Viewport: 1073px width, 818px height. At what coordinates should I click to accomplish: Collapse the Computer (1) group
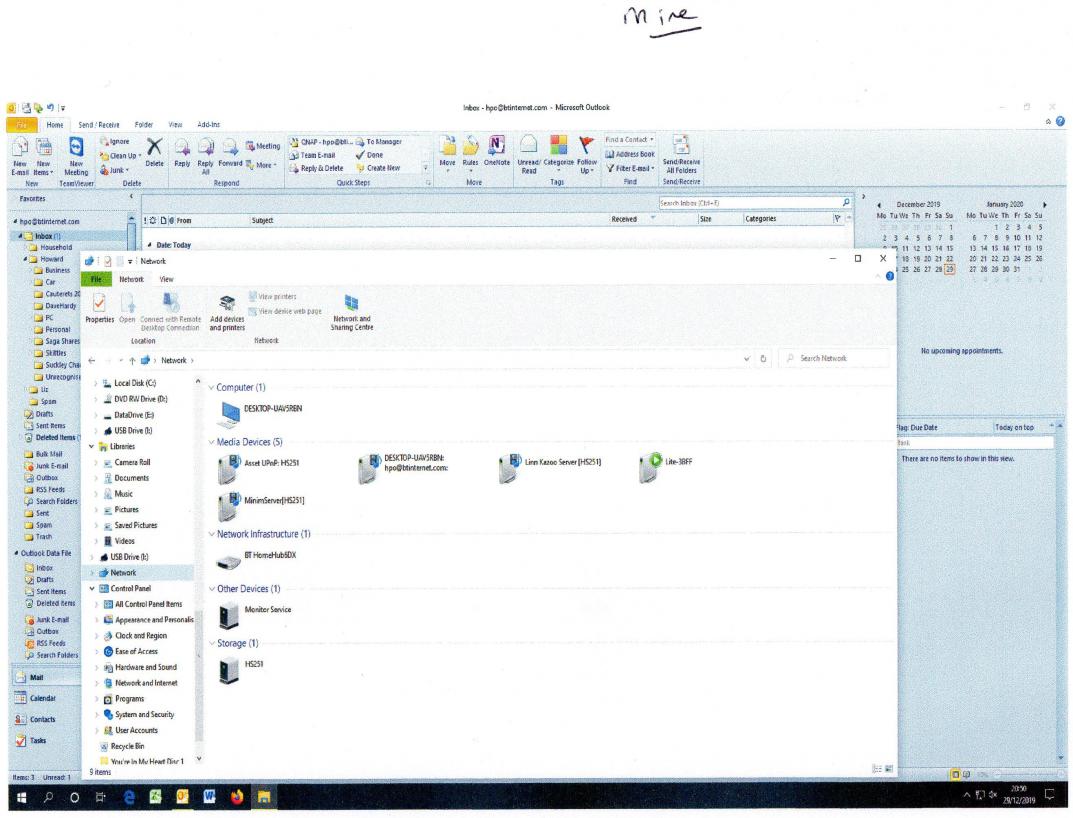click(211, 387)
